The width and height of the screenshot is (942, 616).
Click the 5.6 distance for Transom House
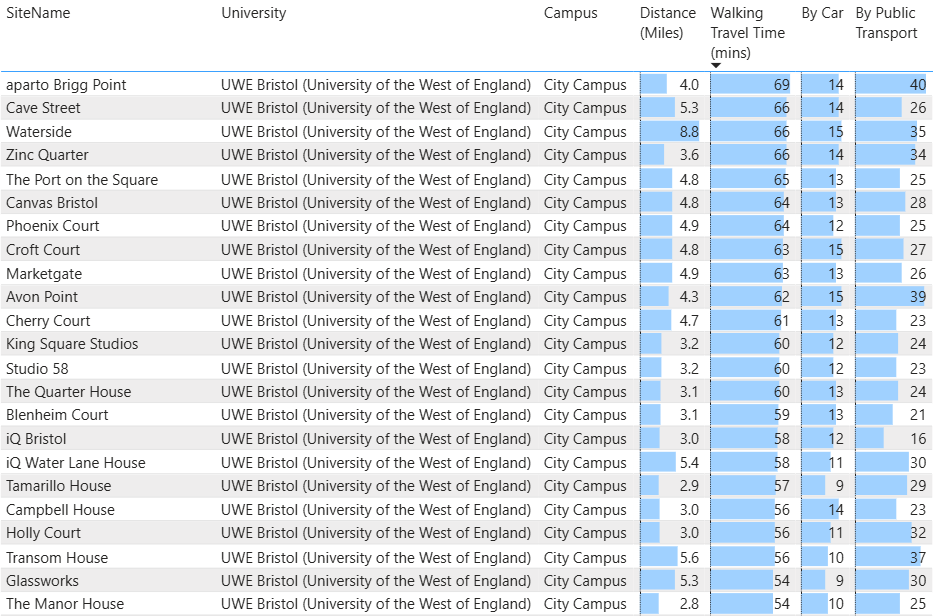pyautogui.click(x=689, y=558)
